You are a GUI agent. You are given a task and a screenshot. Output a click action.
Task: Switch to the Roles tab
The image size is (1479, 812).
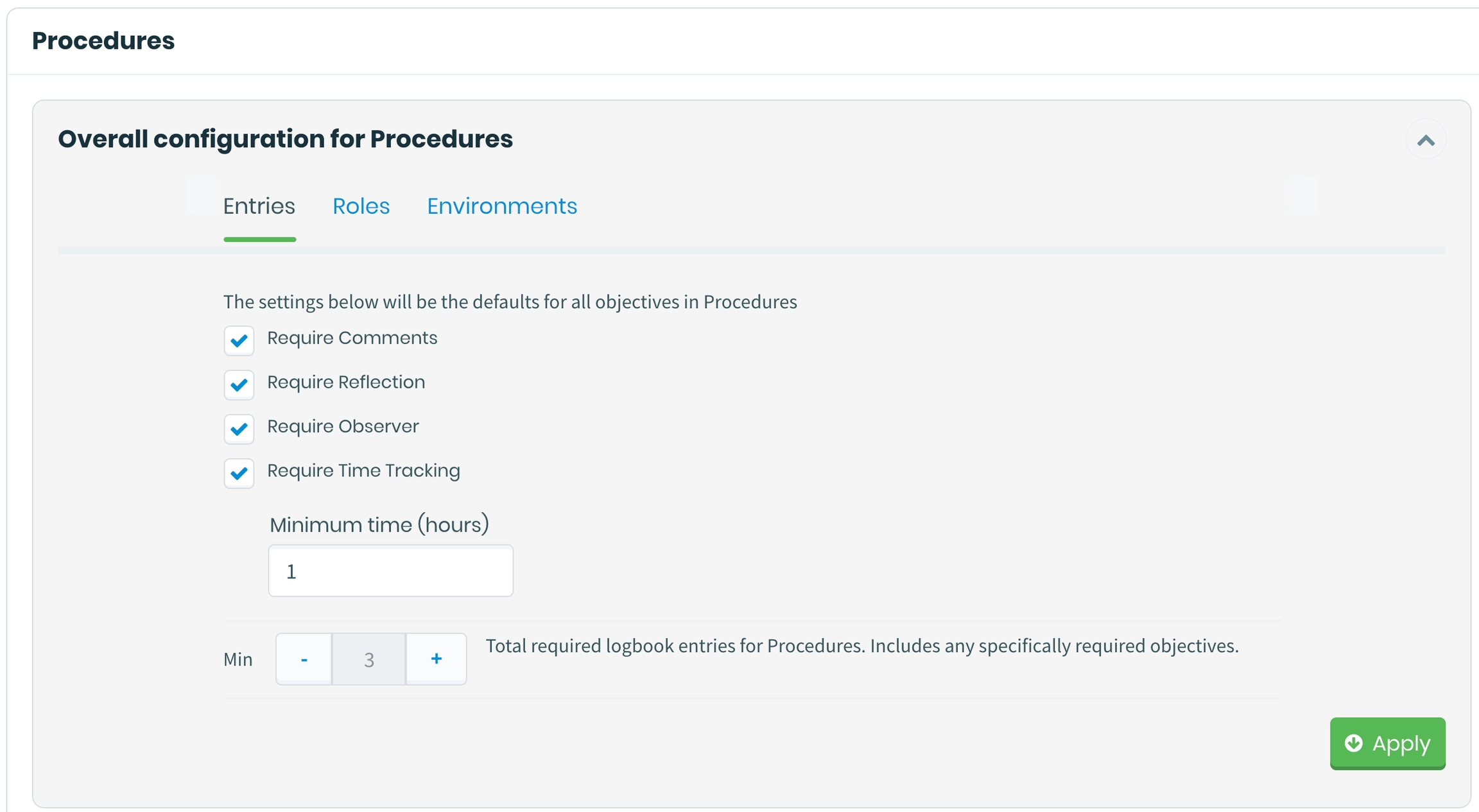coord(361,206)
